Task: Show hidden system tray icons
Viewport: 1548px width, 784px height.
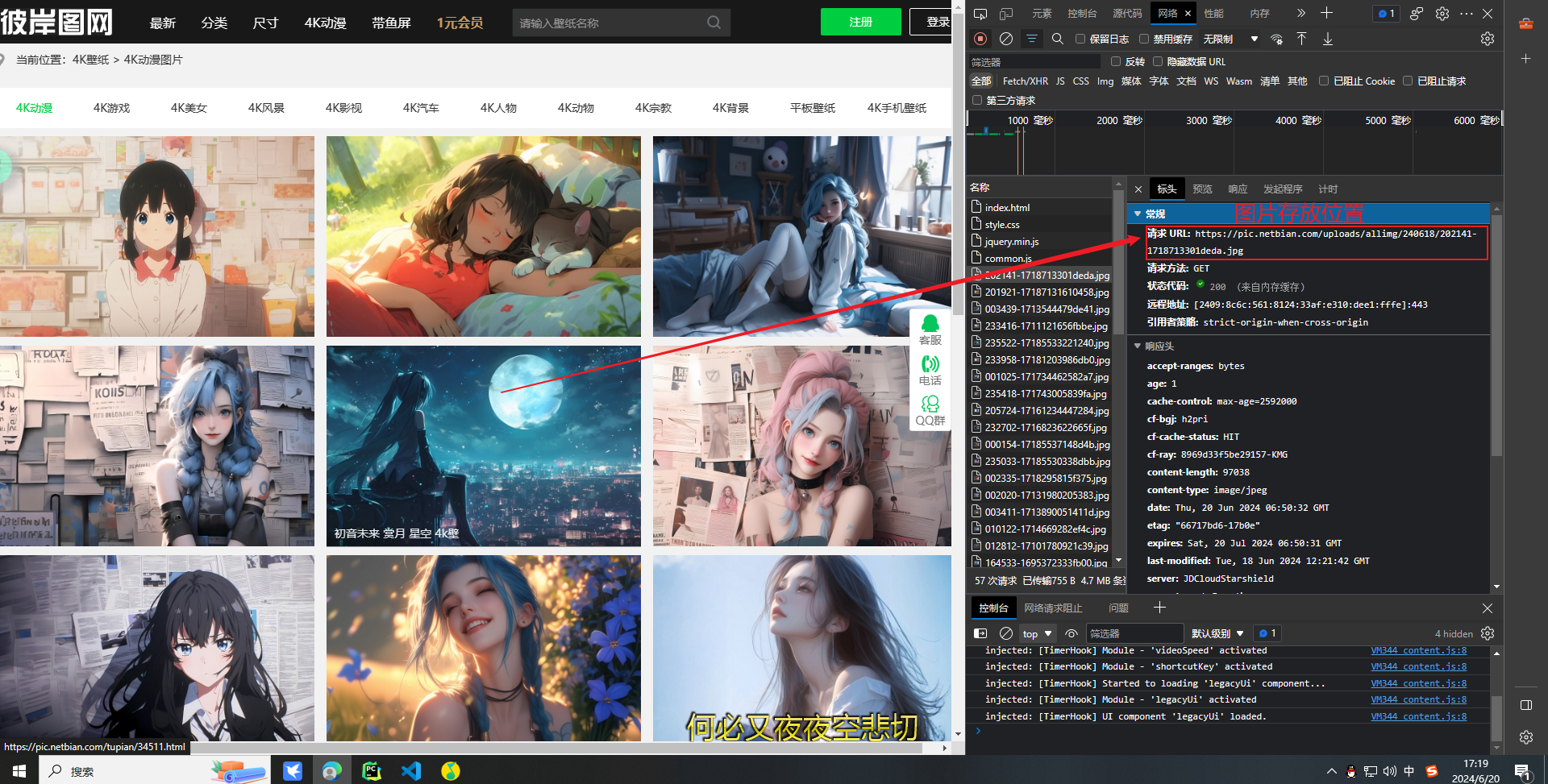Action: click(x=1331, y=771)
